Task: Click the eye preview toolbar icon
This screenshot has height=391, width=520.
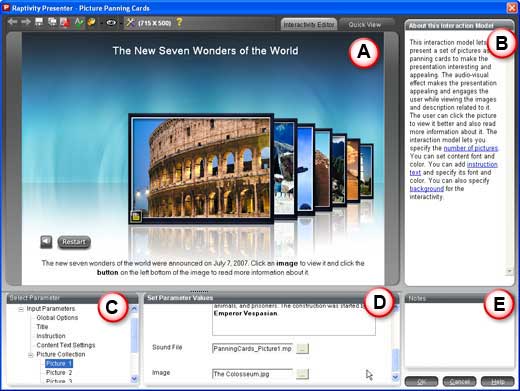Action: click(x=111, y=23)
